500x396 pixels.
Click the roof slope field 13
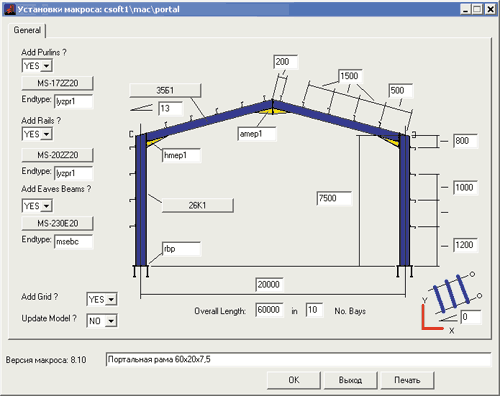click(170, 109)
